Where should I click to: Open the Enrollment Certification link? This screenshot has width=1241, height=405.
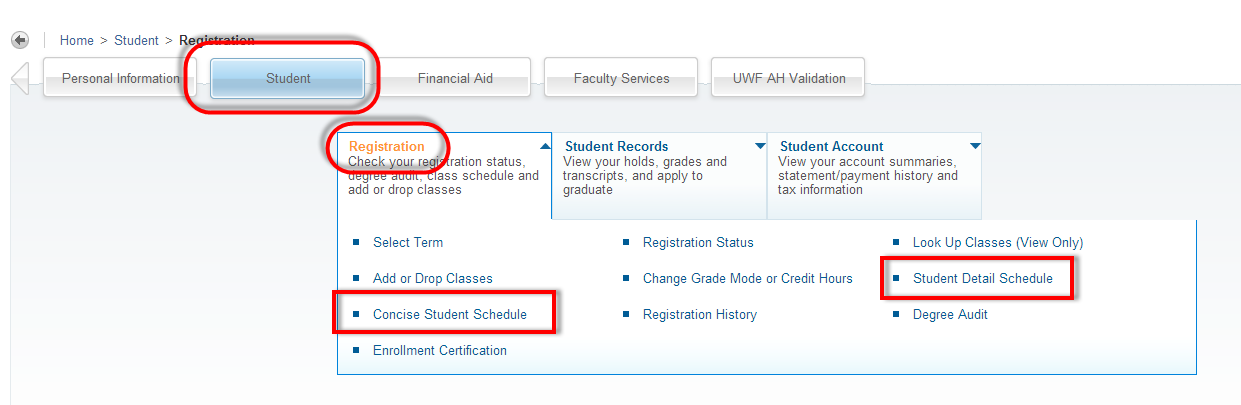click(x=440, y=350)
